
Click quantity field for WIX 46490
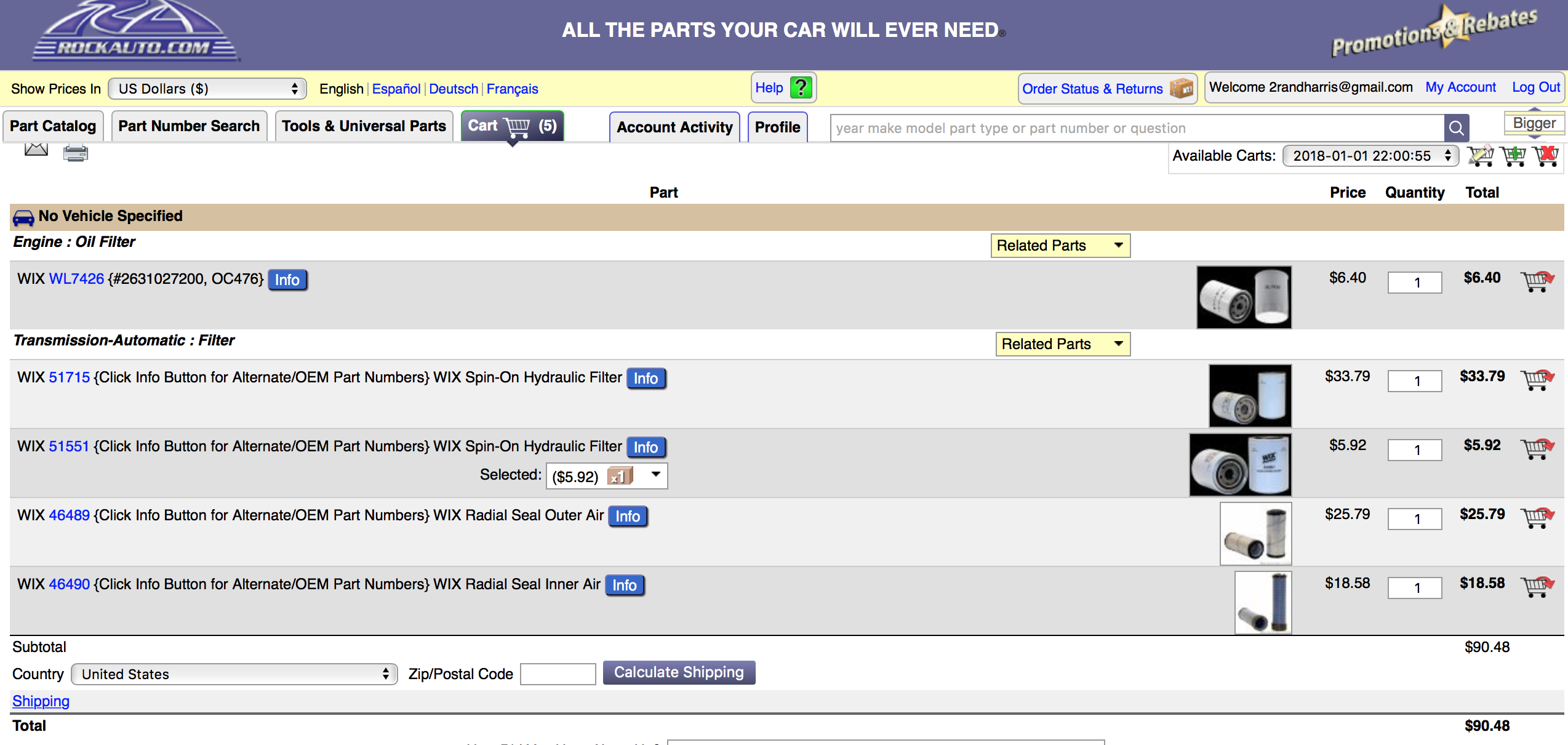pyautogui.click(x=1415, y=588)
